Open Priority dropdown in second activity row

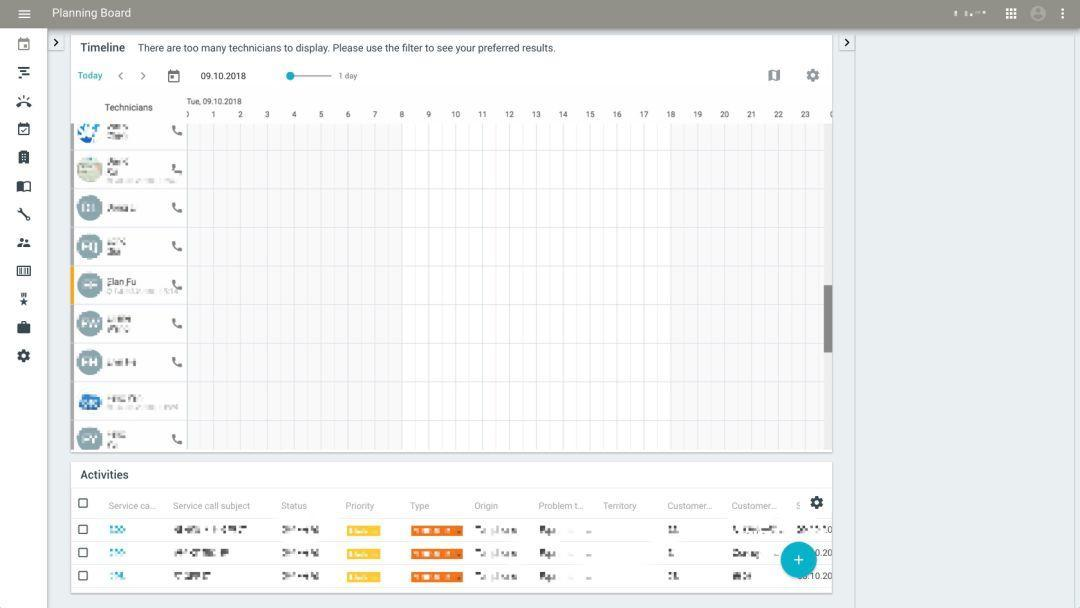(x=363, y=554)
